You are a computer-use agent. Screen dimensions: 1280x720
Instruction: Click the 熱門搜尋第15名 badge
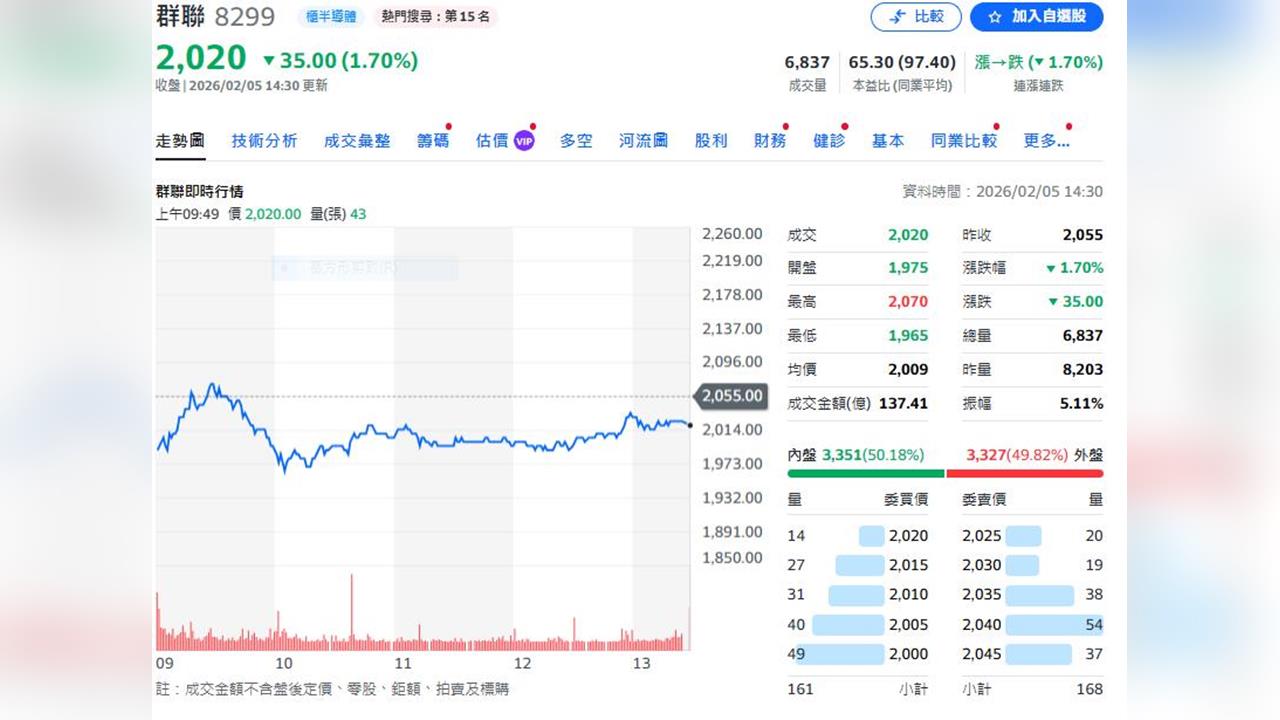[435, 16]
